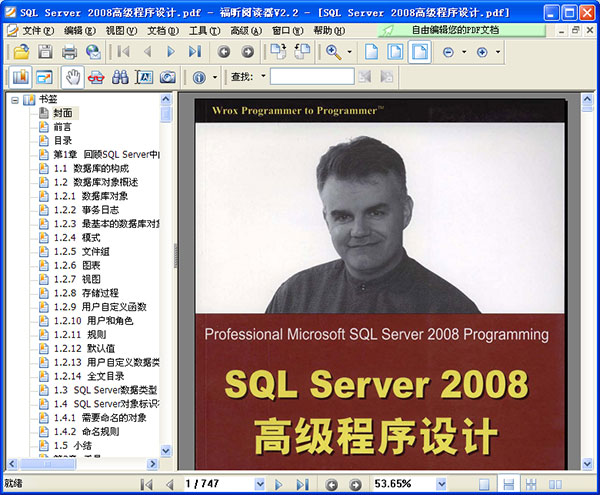The width and height of the screenshot is (600, 495).
Task: Open search with binoculars icon
Action: (x=120, y=77)
